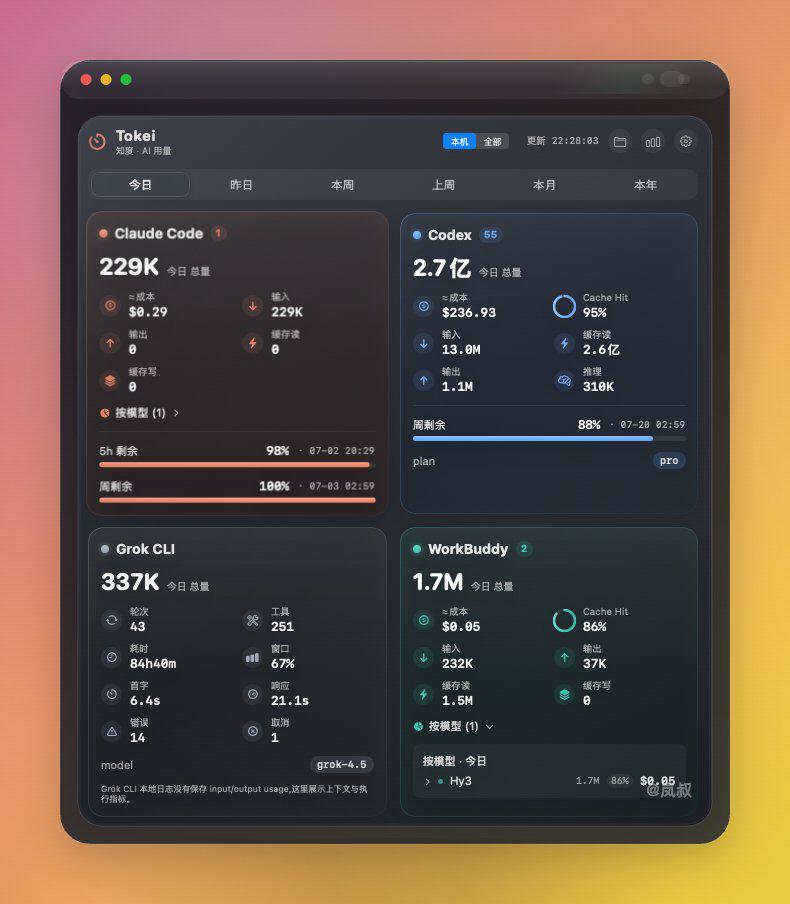Click the Codex reasoning brain icon

tap(564, 380)
